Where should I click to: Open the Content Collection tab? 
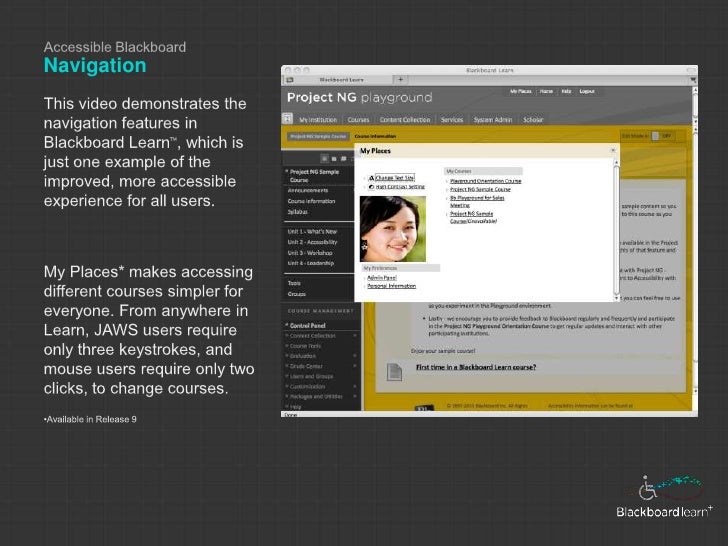click(405, 120)
